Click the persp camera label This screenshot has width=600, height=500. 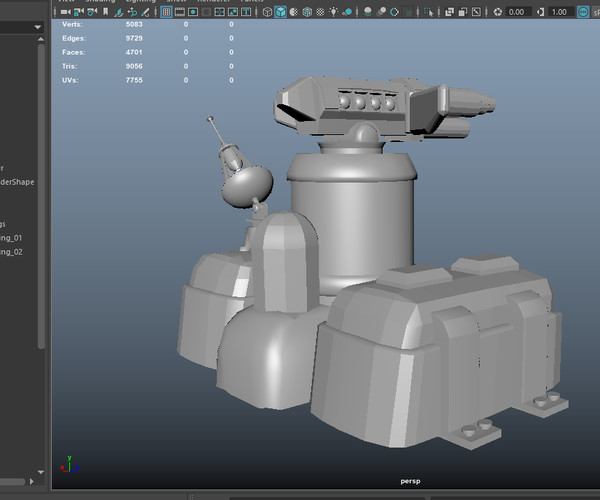coord(408,481)
